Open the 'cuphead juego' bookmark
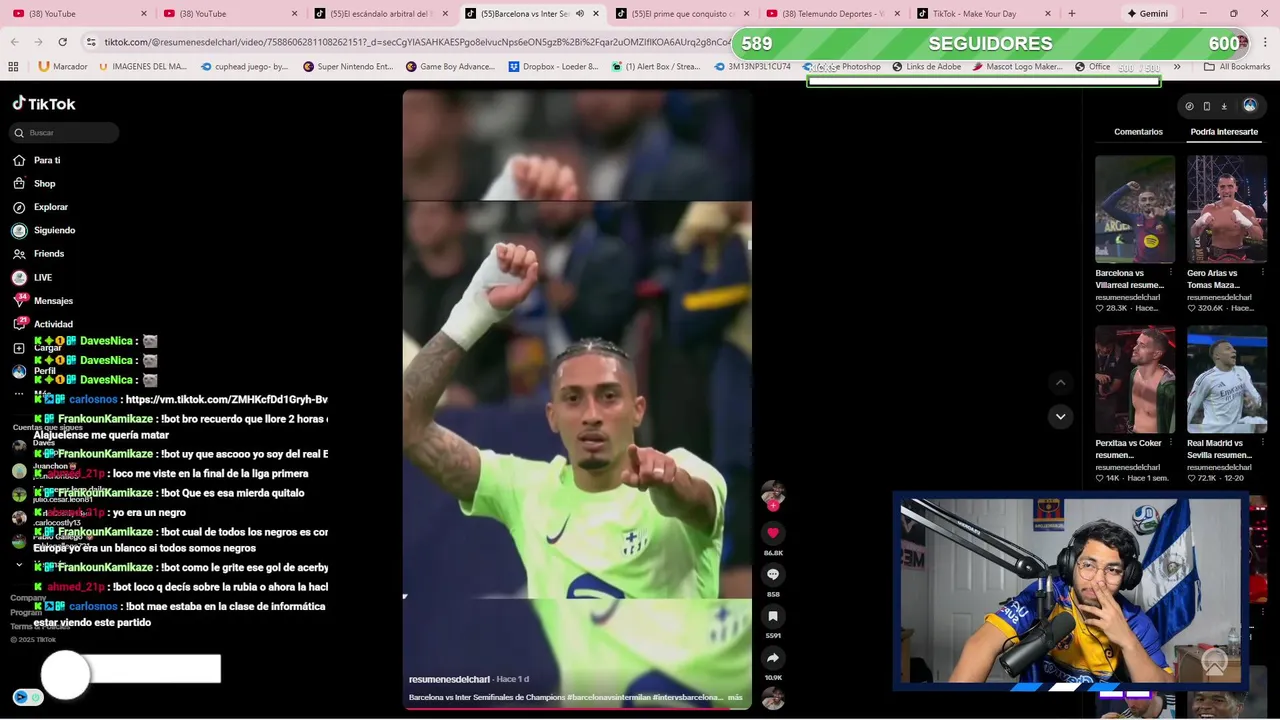This screenshot has width=1280, height=720. [244, 67]
